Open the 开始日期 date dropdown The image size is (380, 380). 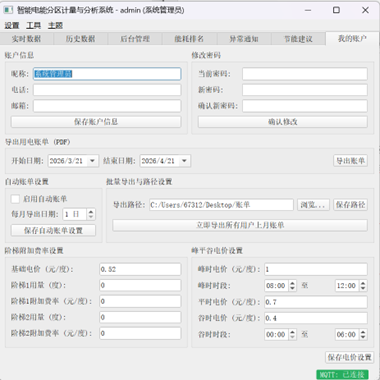[x=92, y=161]
